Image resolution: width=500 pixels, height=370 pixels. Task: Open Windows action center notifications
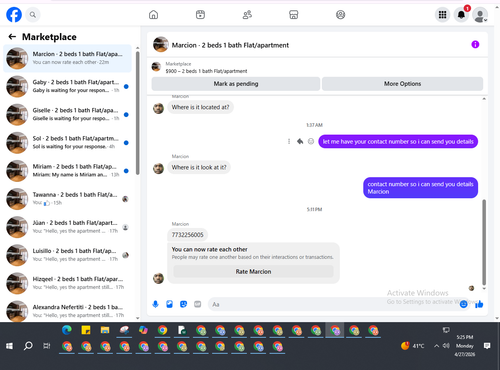pyautogui.click(x=487, y=346)
